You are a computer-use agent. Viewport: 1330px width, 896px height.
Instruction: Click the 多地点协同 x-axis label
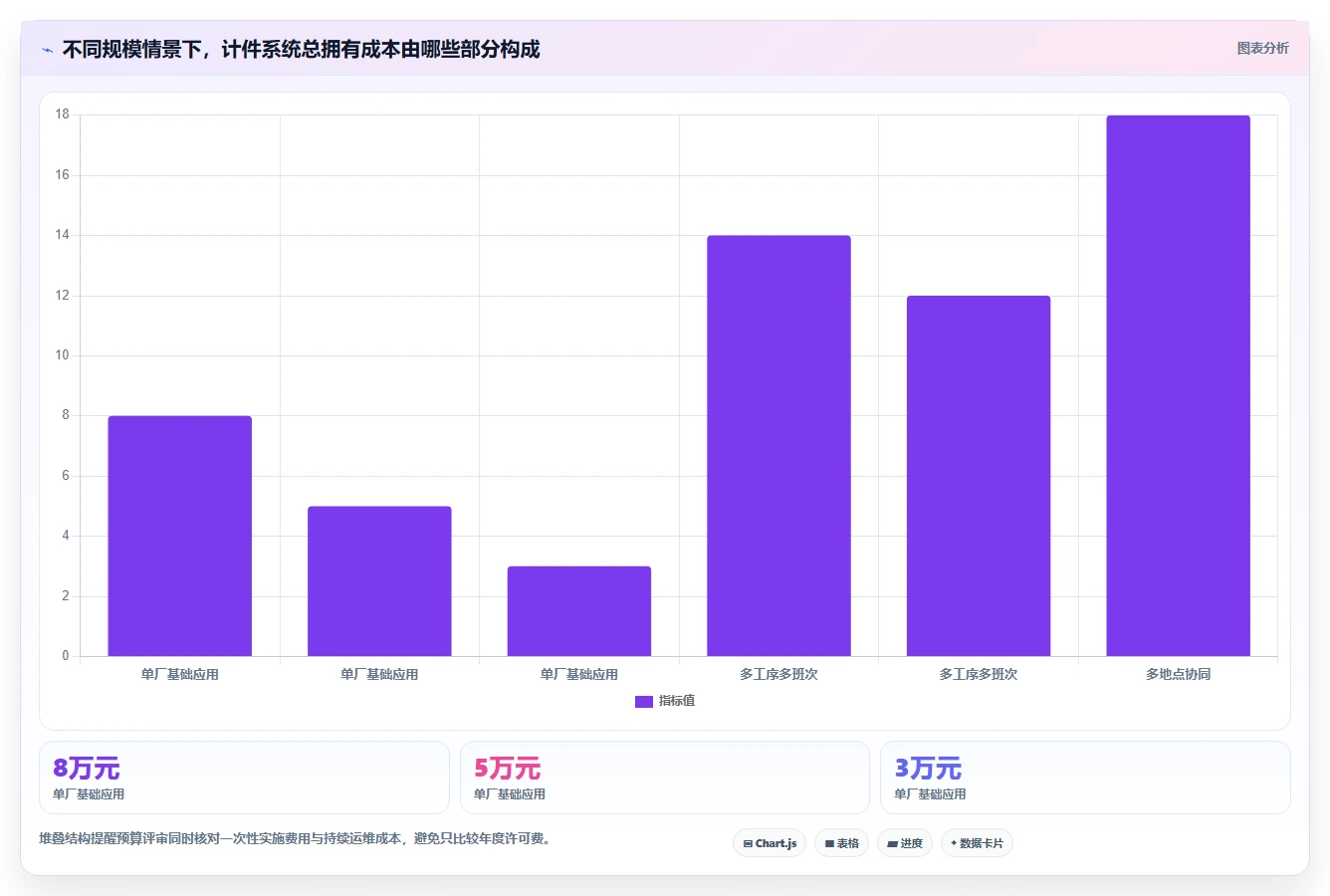tap(1178, 675)
